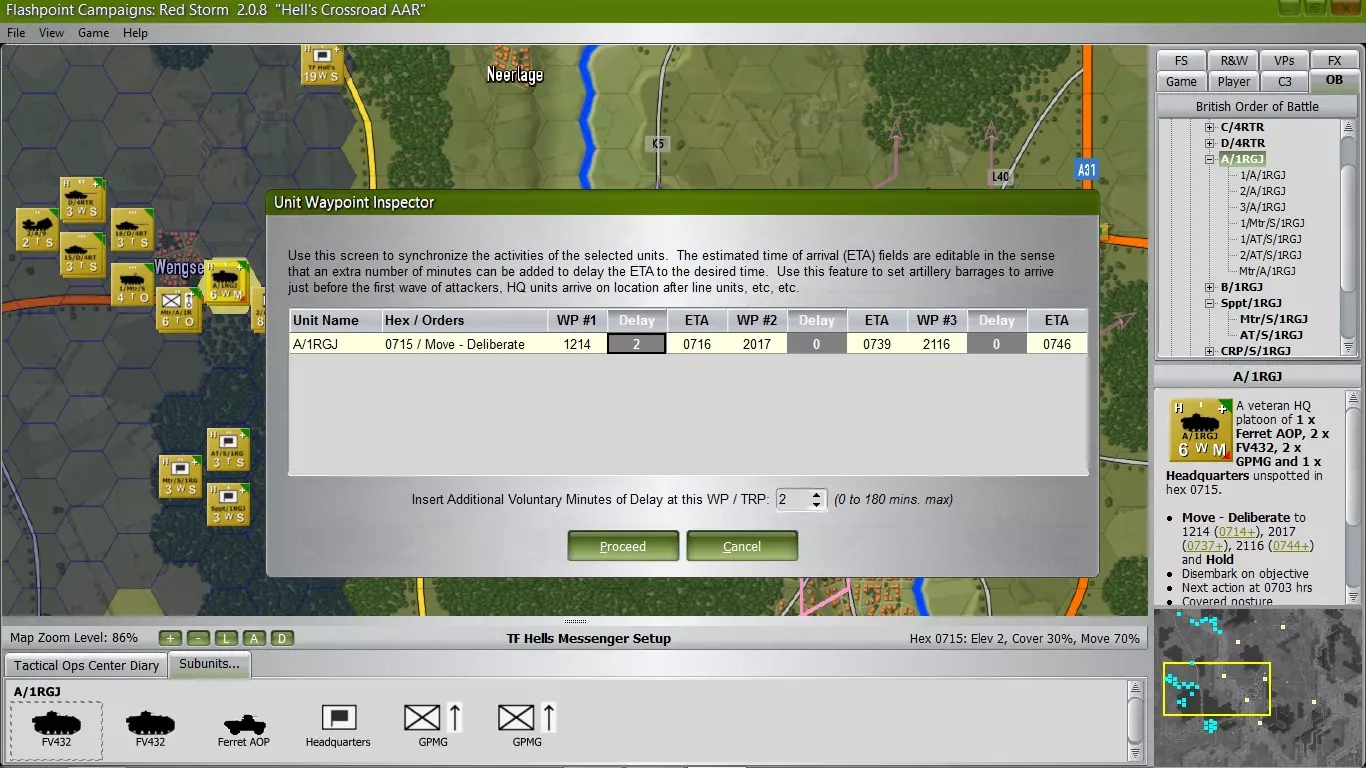Screen dimensions: 1366x768
Task: Select the TF Hell's HQ unit counter
Action: (x=322, y=66)
